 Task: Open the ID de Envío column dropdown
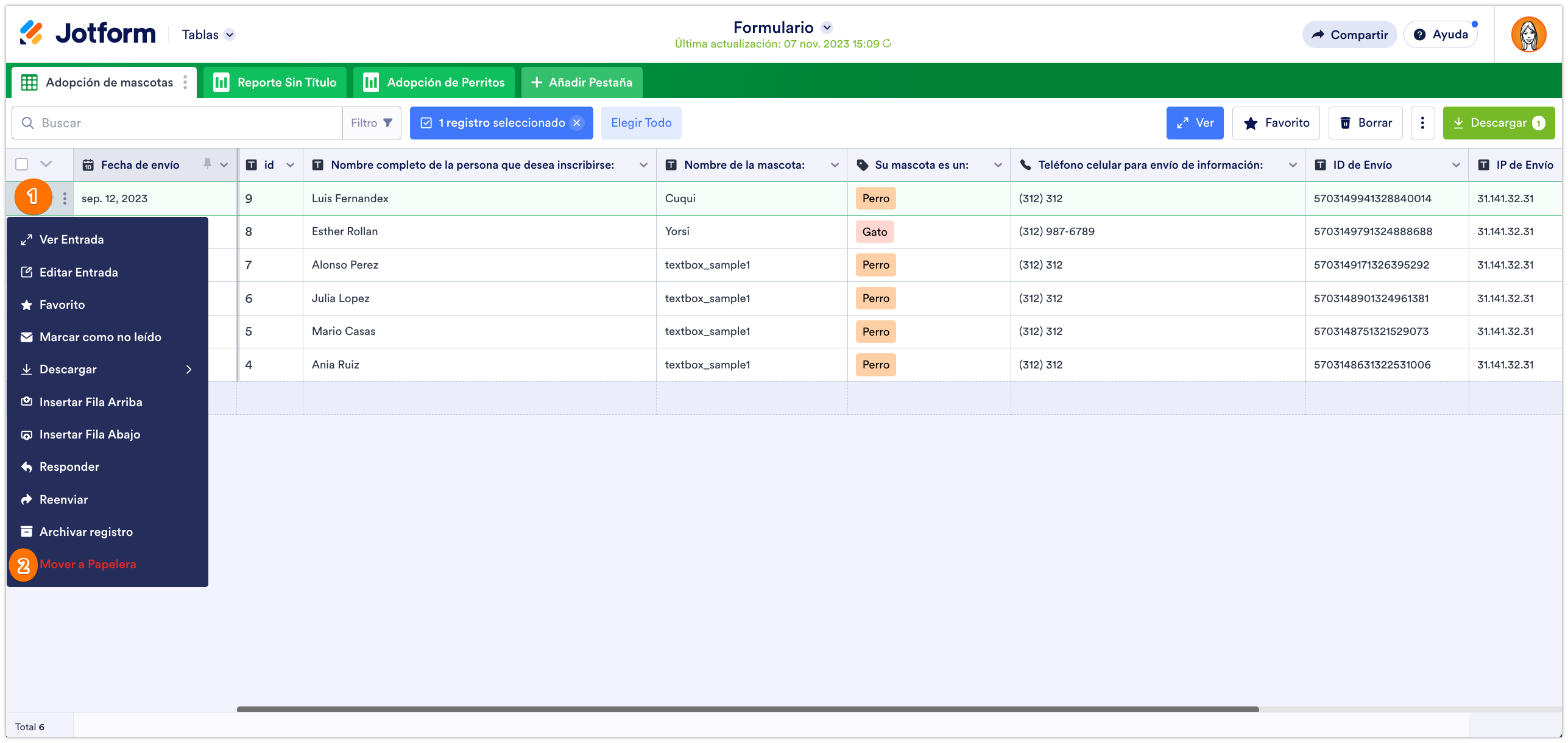pos(1456,165)
